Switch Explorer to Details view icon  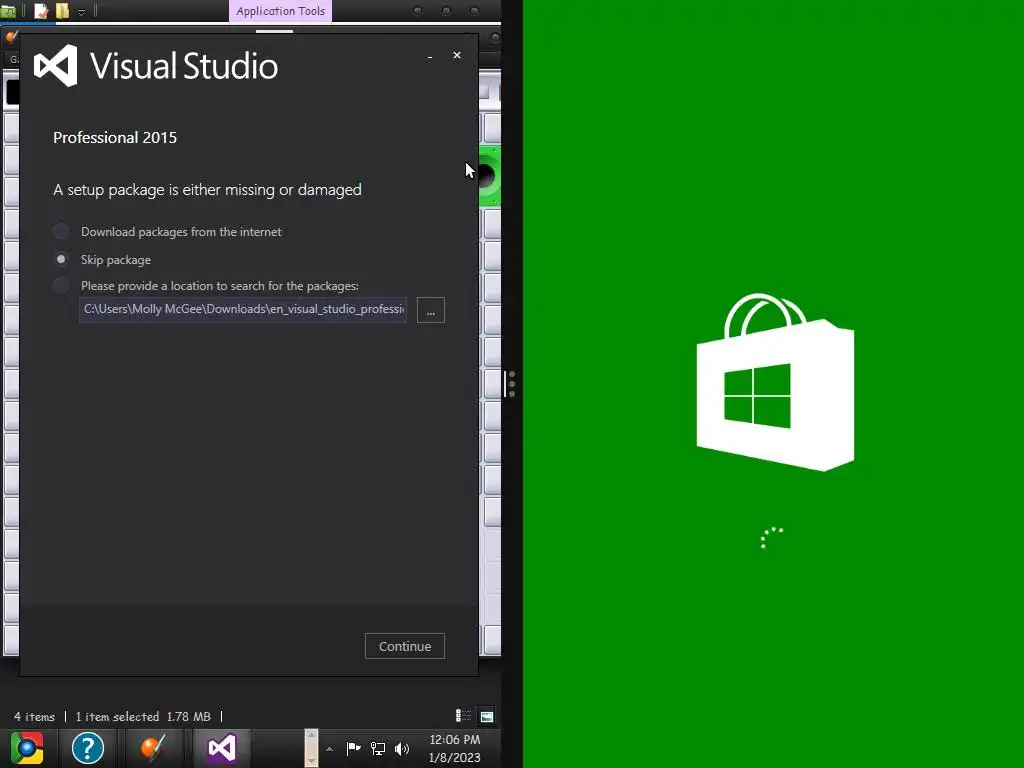(x=463, y=716)
